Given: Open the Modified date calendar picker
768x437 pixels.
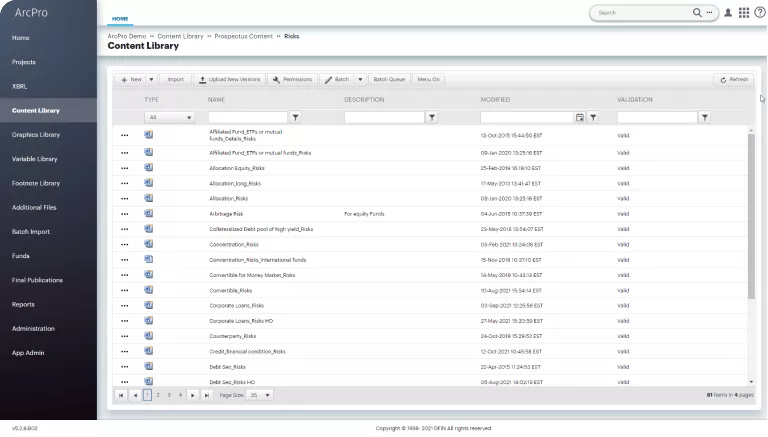Looking at the screenshot, I should (580, 118).
